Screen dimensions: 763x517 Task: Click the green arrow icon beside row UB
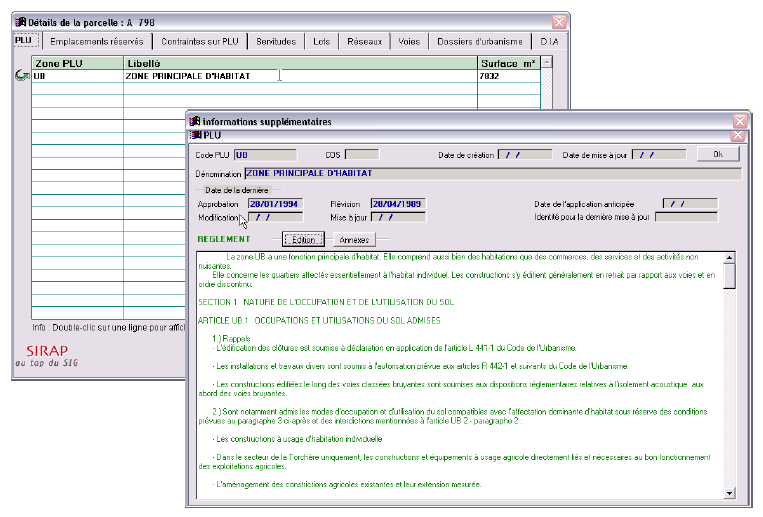click(21, 75)
